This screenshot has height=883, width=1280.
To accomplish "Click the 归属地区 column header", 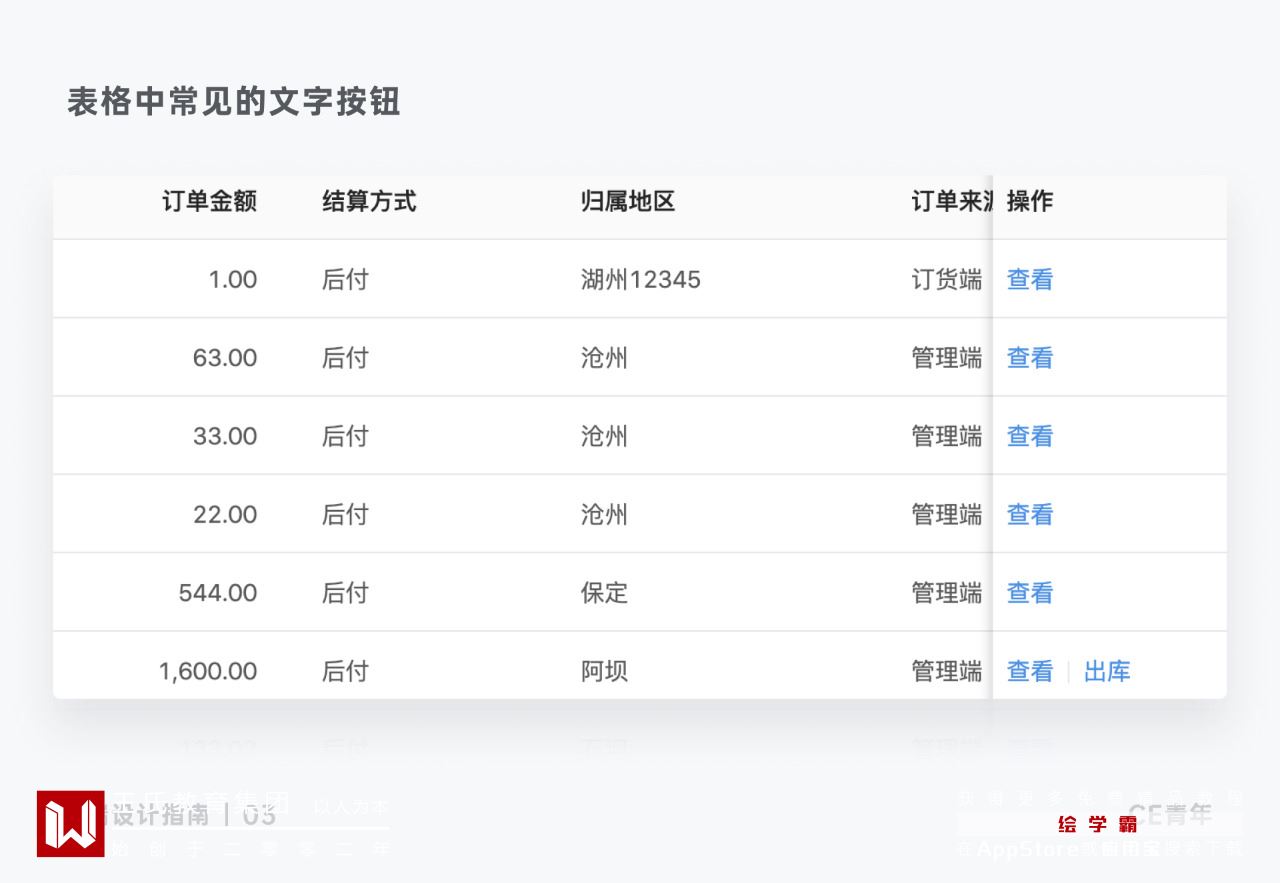I will pos(627,201).
